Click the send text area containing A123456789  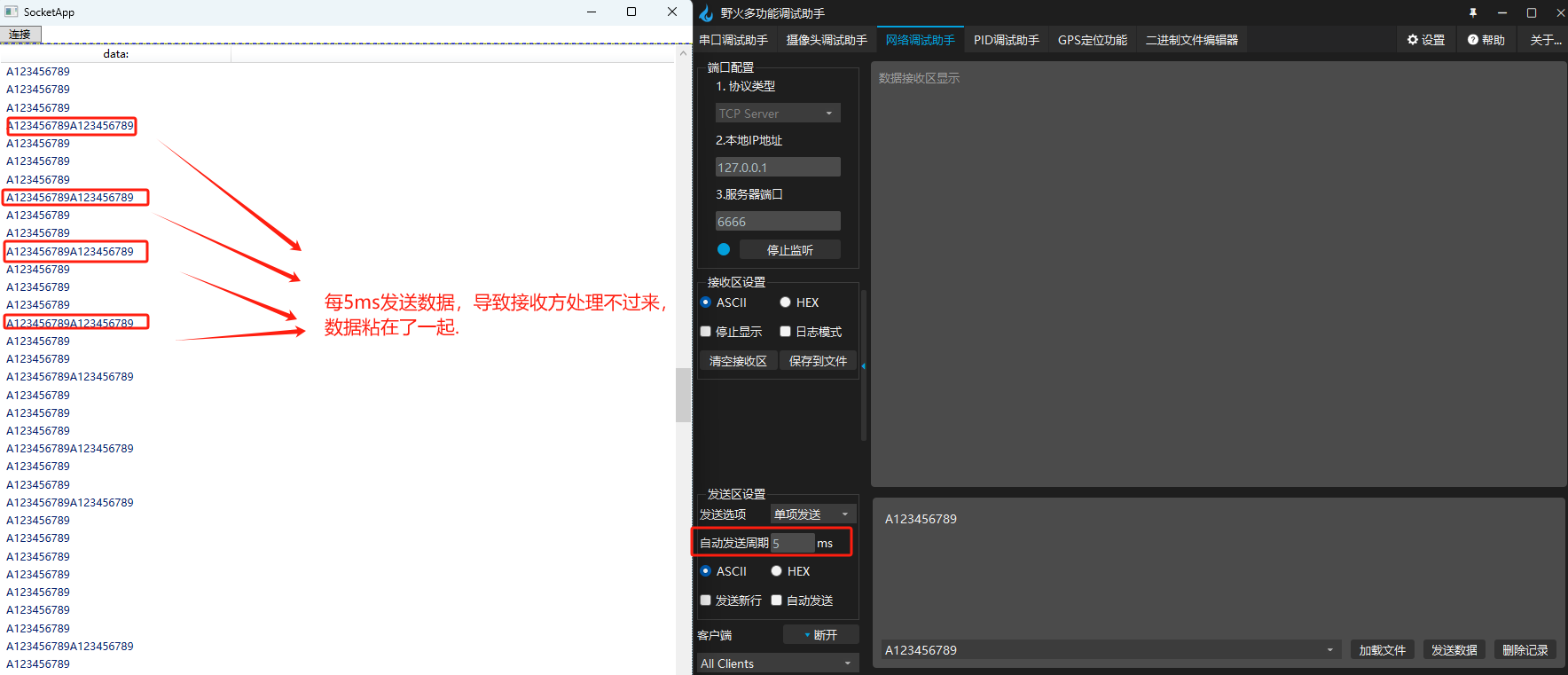tap(1219, 566)
